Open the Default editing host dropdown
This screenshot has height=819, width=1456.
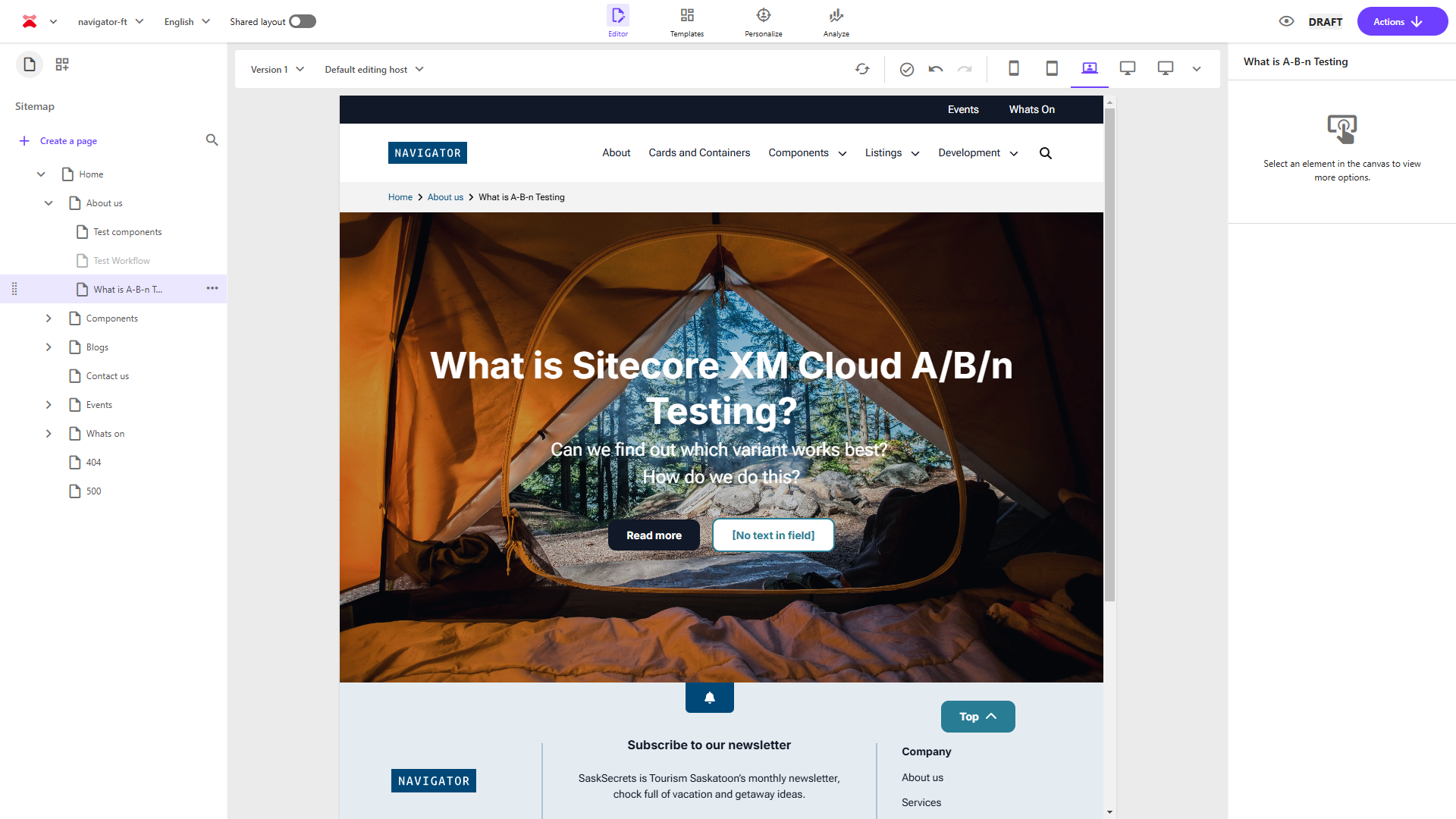375,69
